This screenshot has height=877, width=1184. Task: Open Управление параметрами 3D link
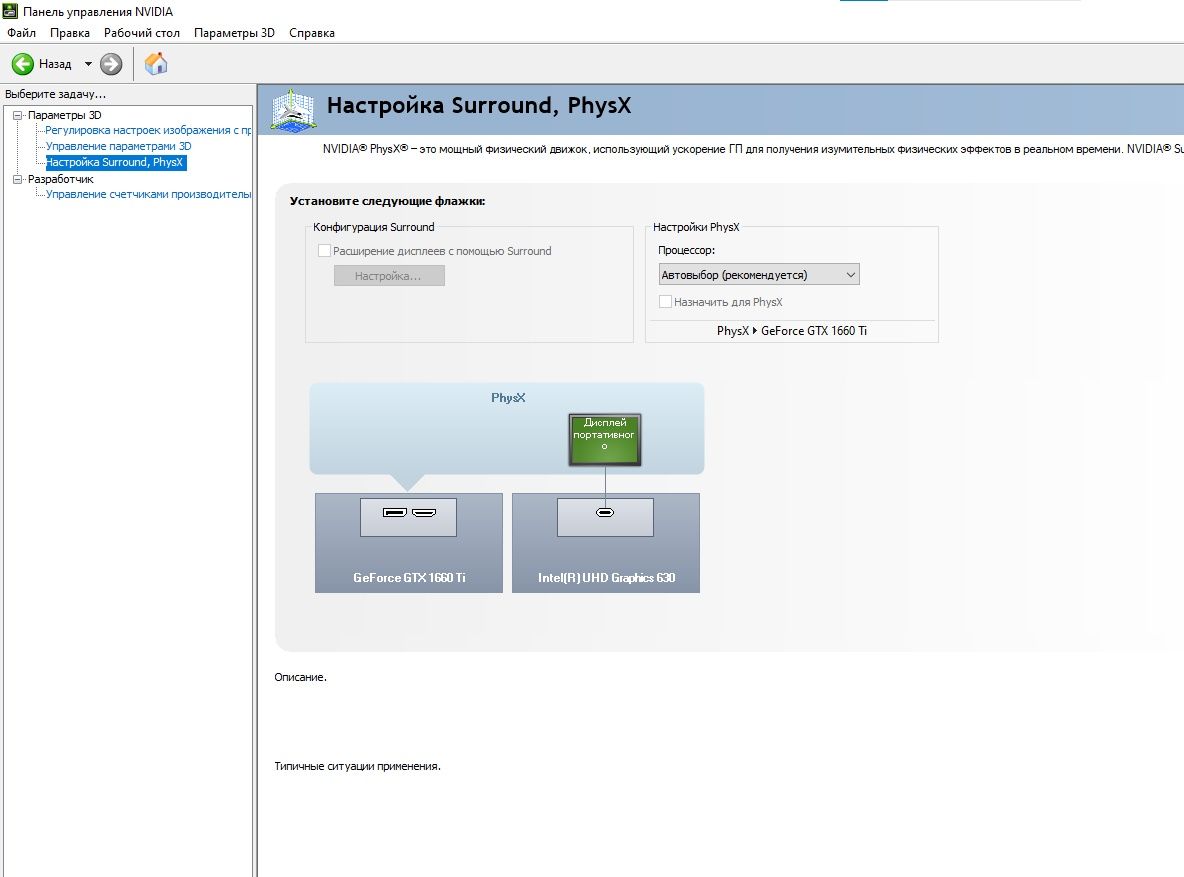pos(119,146)
